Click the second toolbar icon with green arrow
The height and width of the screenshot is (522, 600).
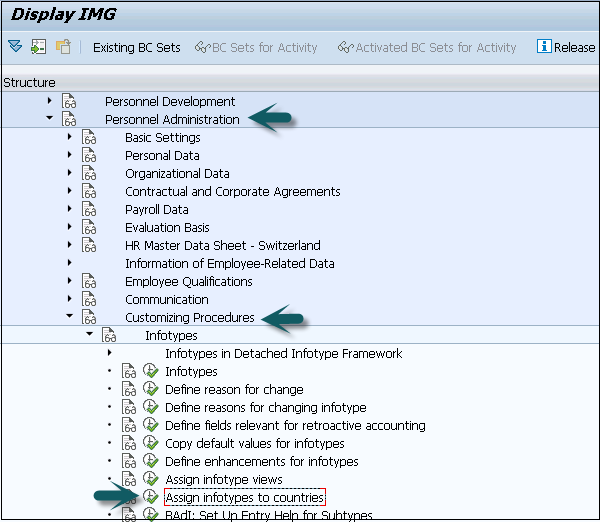(39, 47)
